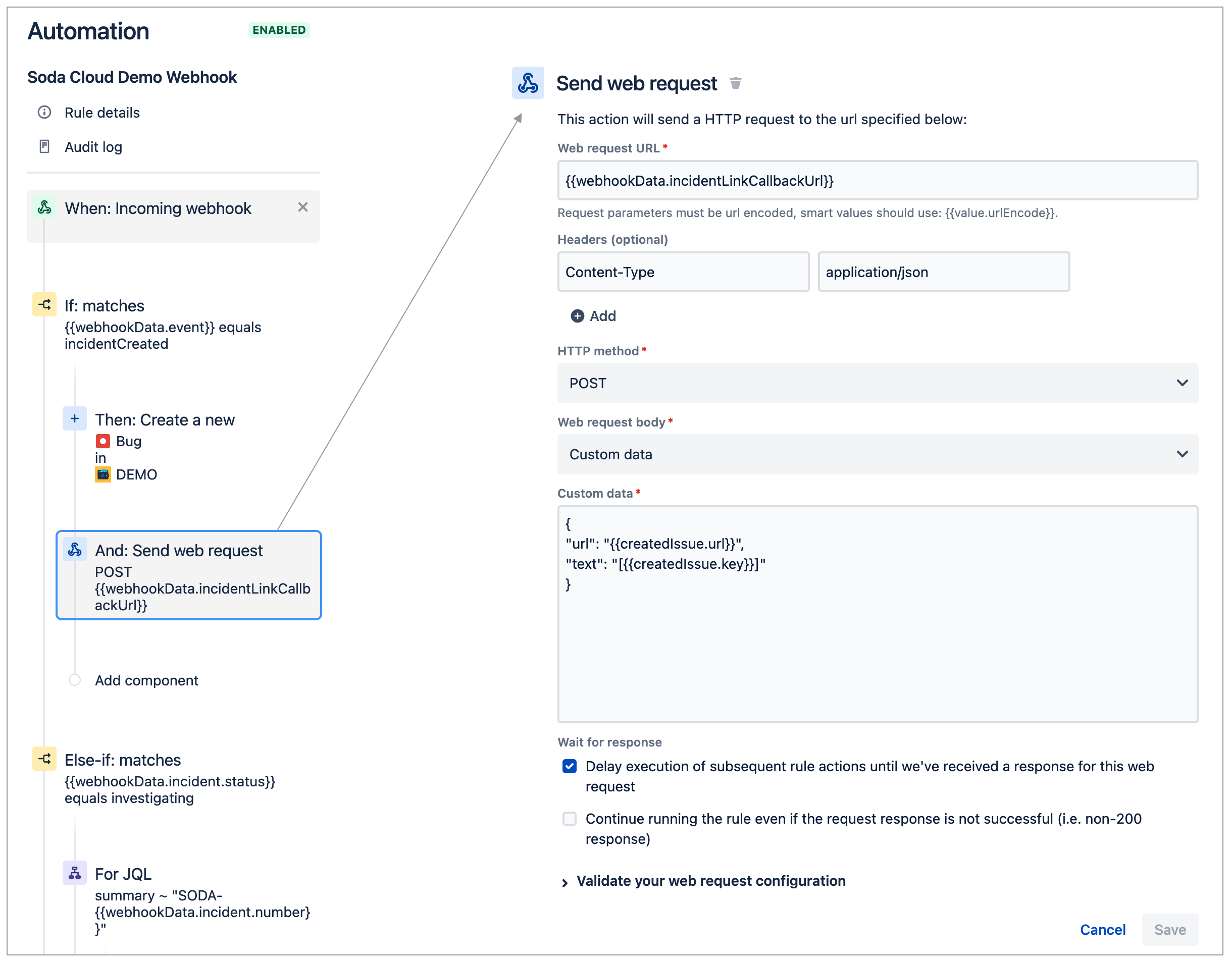Click the document icon next to Audit log
The width and height of the screenshot is (1232, 962).
tap(44, 146)
